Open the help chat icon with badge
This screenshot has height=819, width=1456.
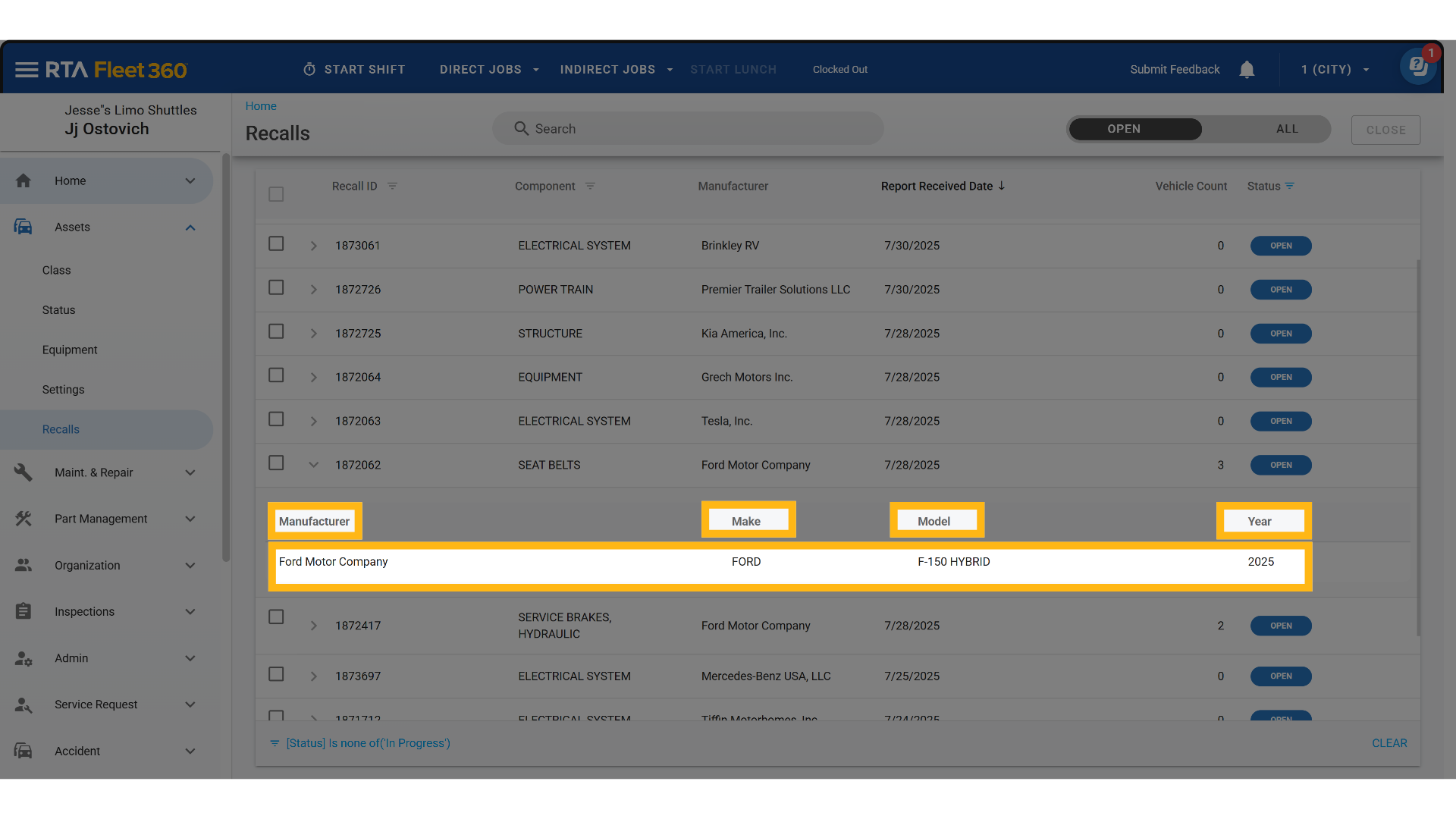[x=1418, y=67]
